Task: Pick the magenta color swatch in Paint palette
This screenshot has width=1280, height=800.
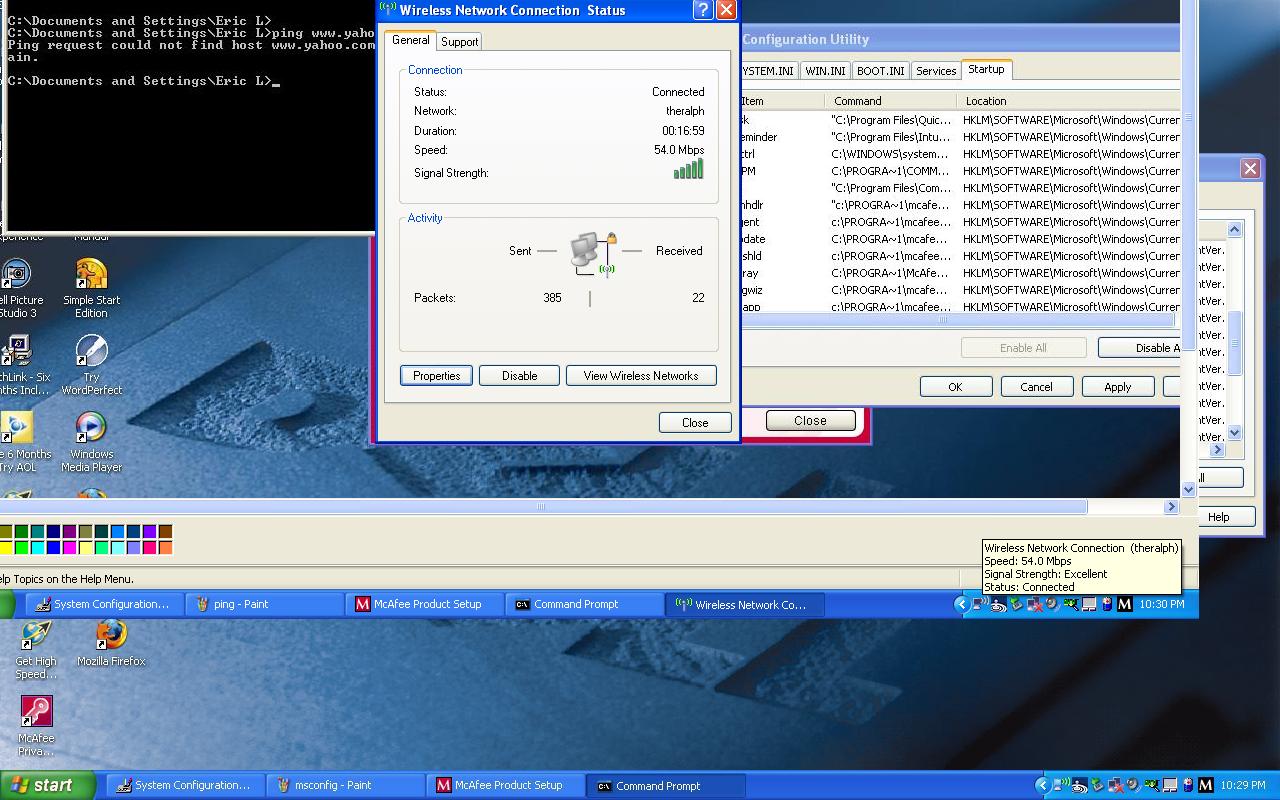Action: [x=69, y=547]
